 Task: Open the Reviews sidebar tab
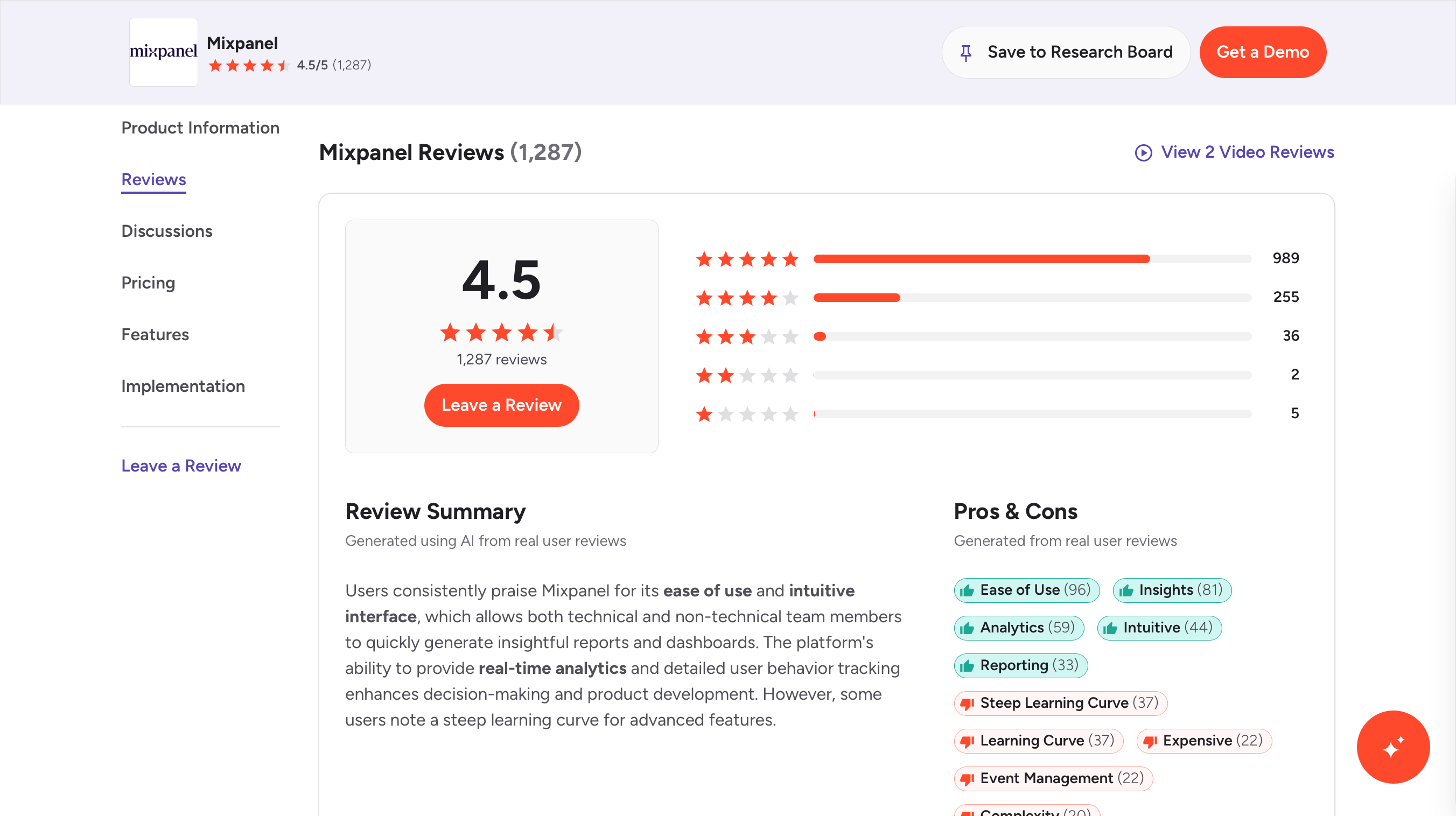154,180
